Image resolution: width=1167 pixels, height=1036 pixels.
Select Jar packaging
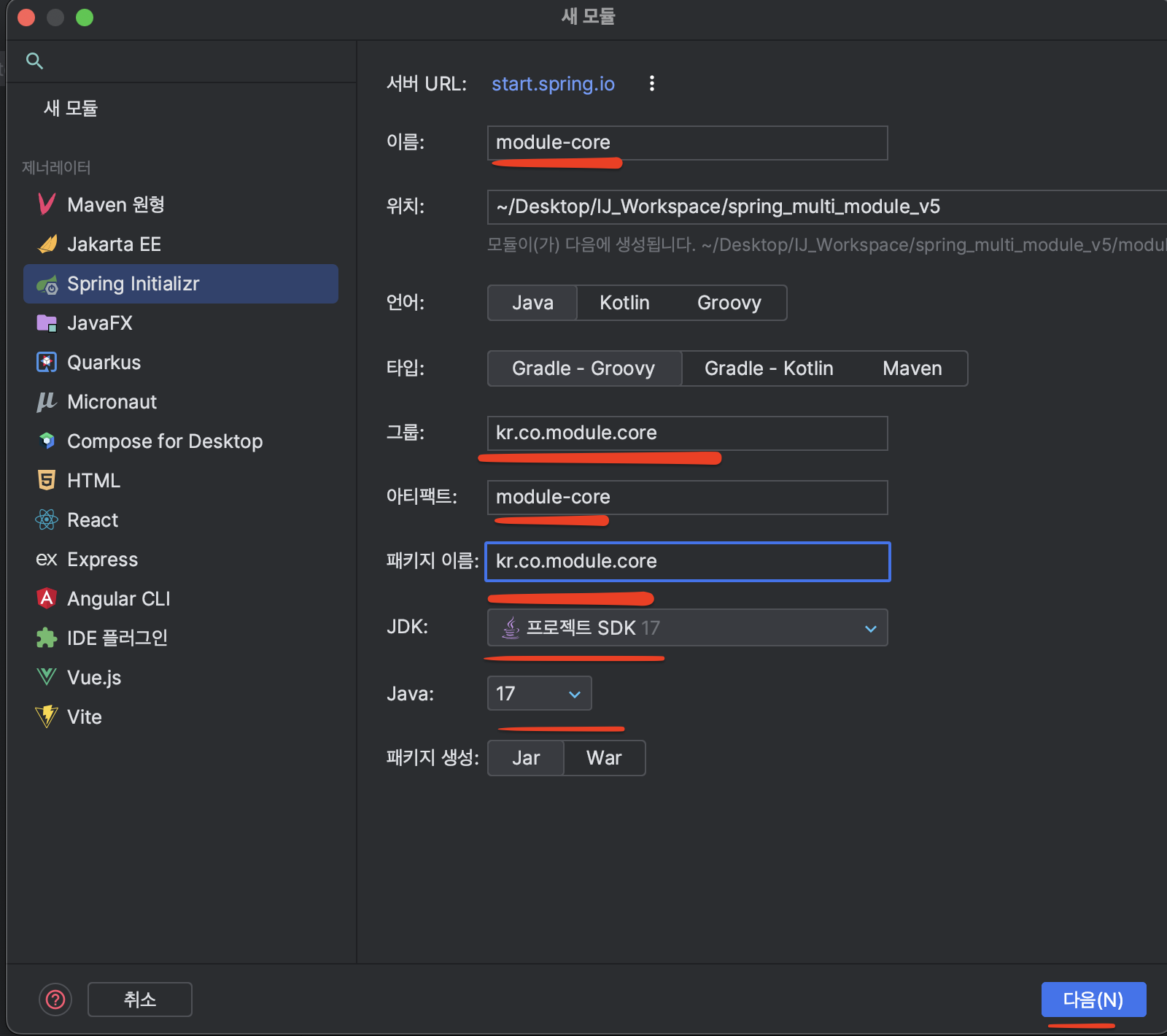coord(526,758)
